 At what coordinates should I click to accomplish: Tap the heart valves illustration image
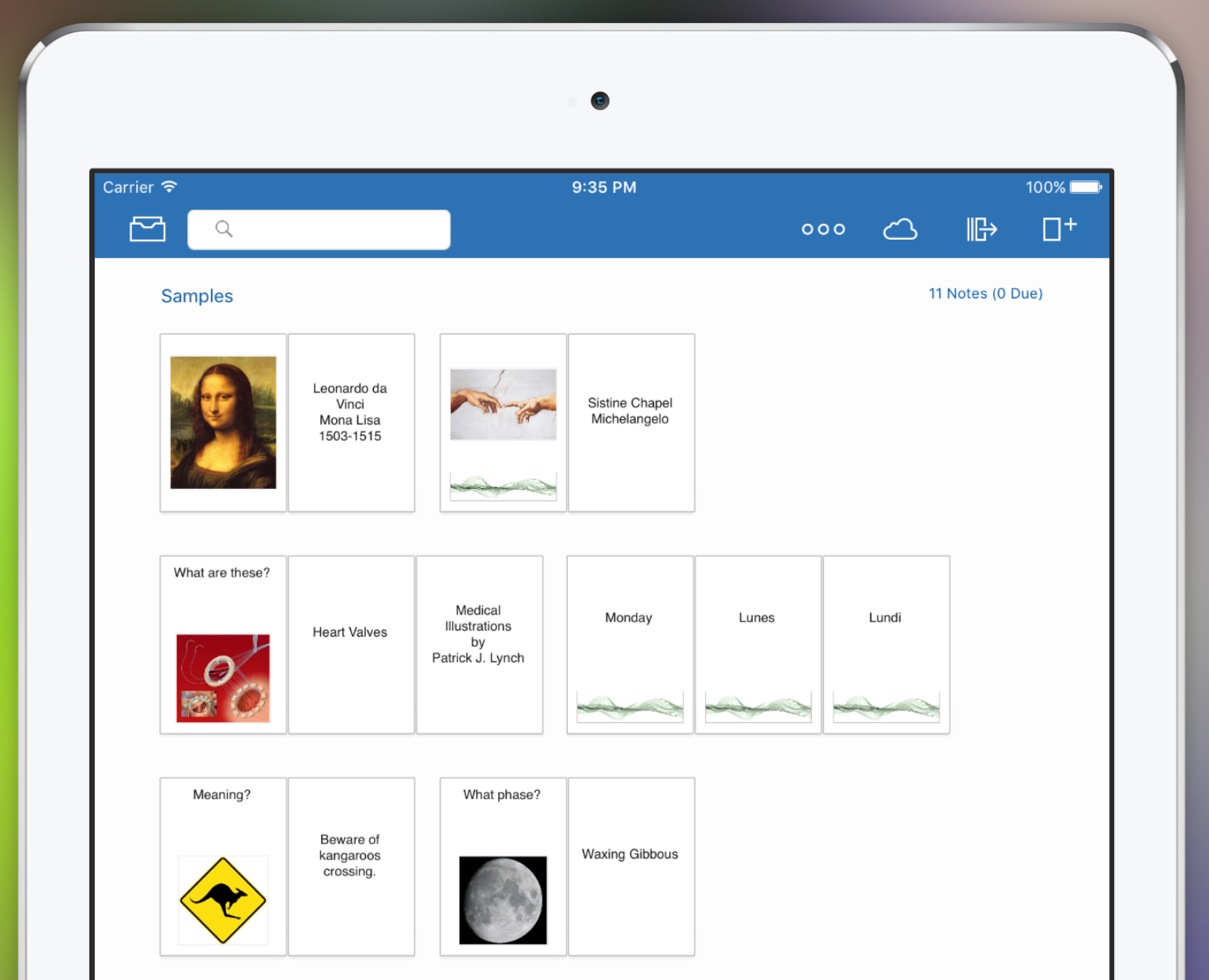[223, 678]
